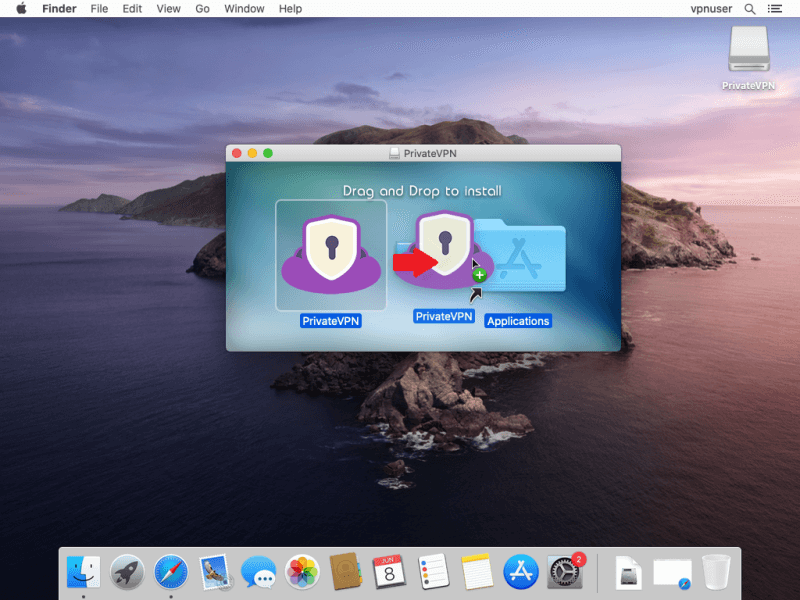The height and width of the screenshot is (600, 800).
Task: Open Launchpad from the Dock
Action: [127, 572]
